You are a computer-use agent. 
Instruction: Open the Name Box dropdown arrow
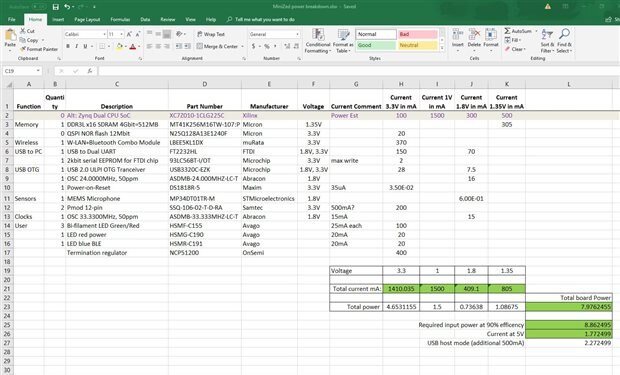[38, 71]
